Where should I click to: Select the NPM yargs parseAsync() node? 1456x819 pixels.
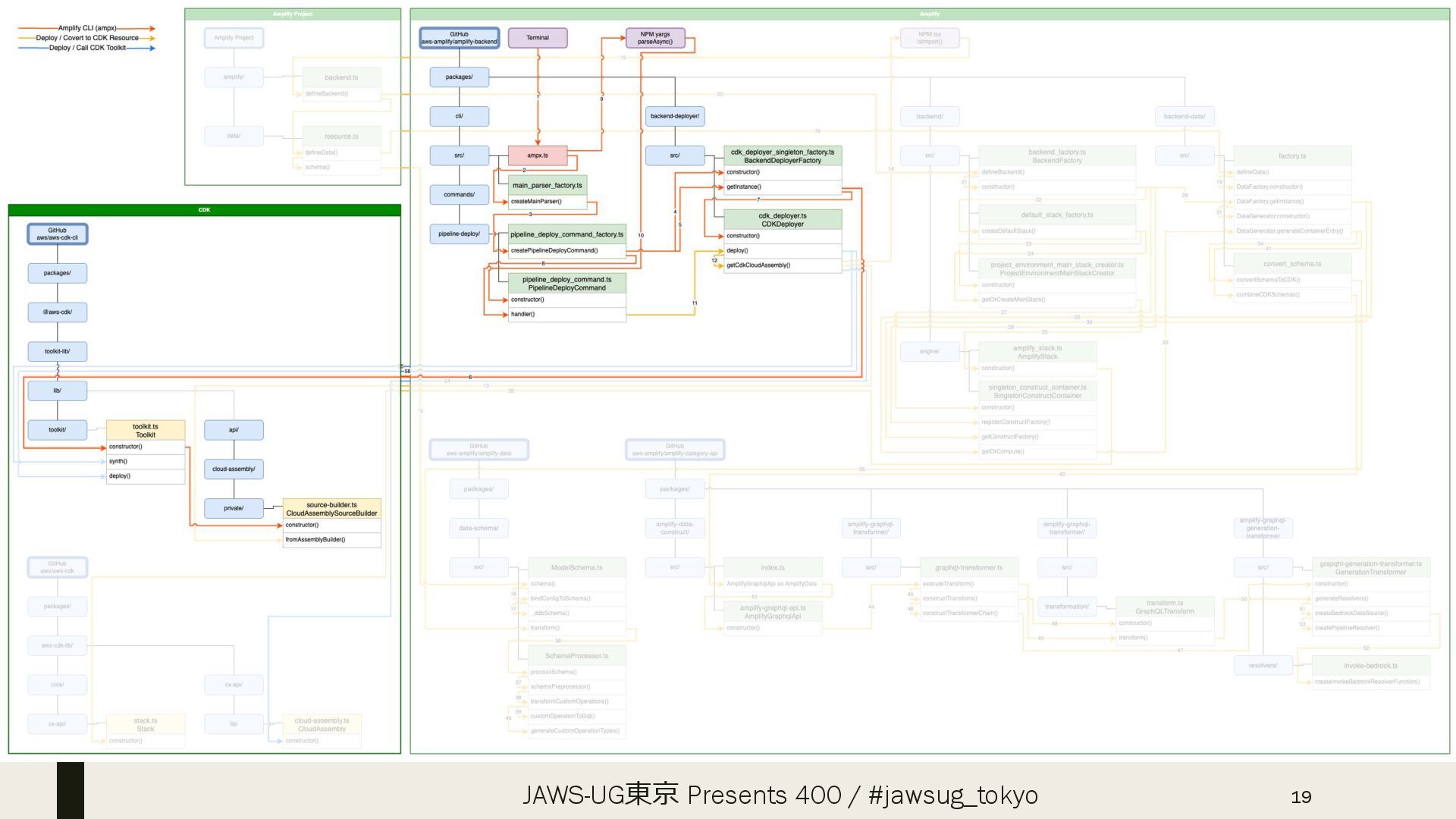tap(654, 38)
